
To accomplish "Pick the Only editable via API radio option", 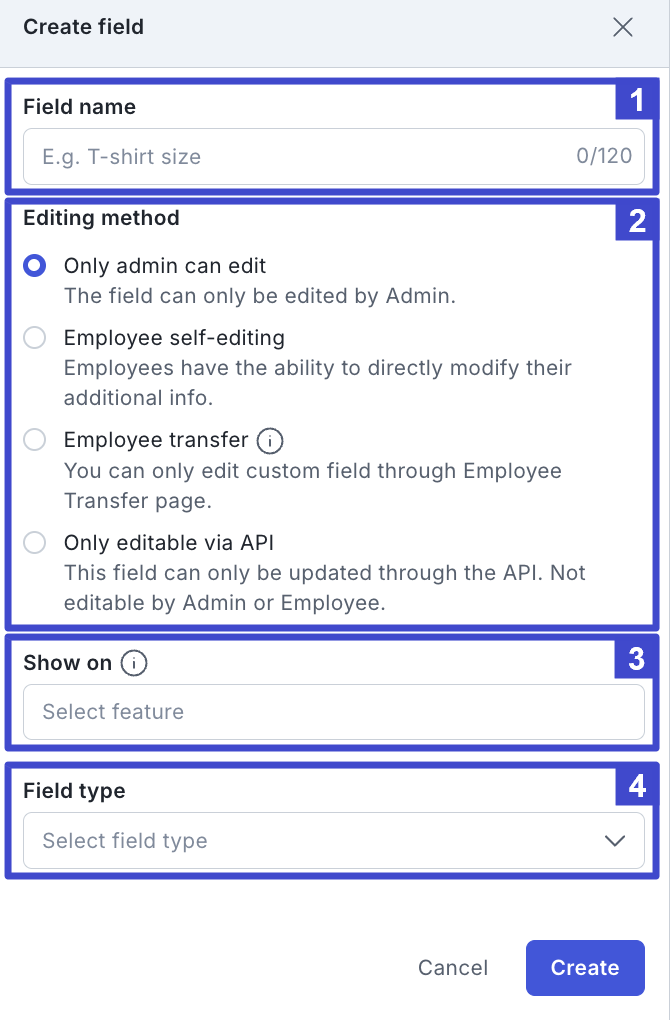I will click(34, 543).
